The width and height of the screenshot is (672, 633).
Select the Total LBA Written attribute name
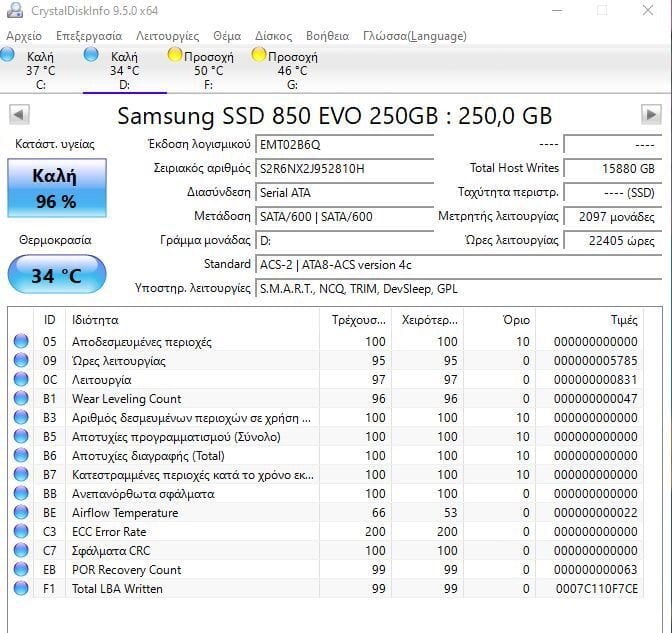[x=117, y=588]
